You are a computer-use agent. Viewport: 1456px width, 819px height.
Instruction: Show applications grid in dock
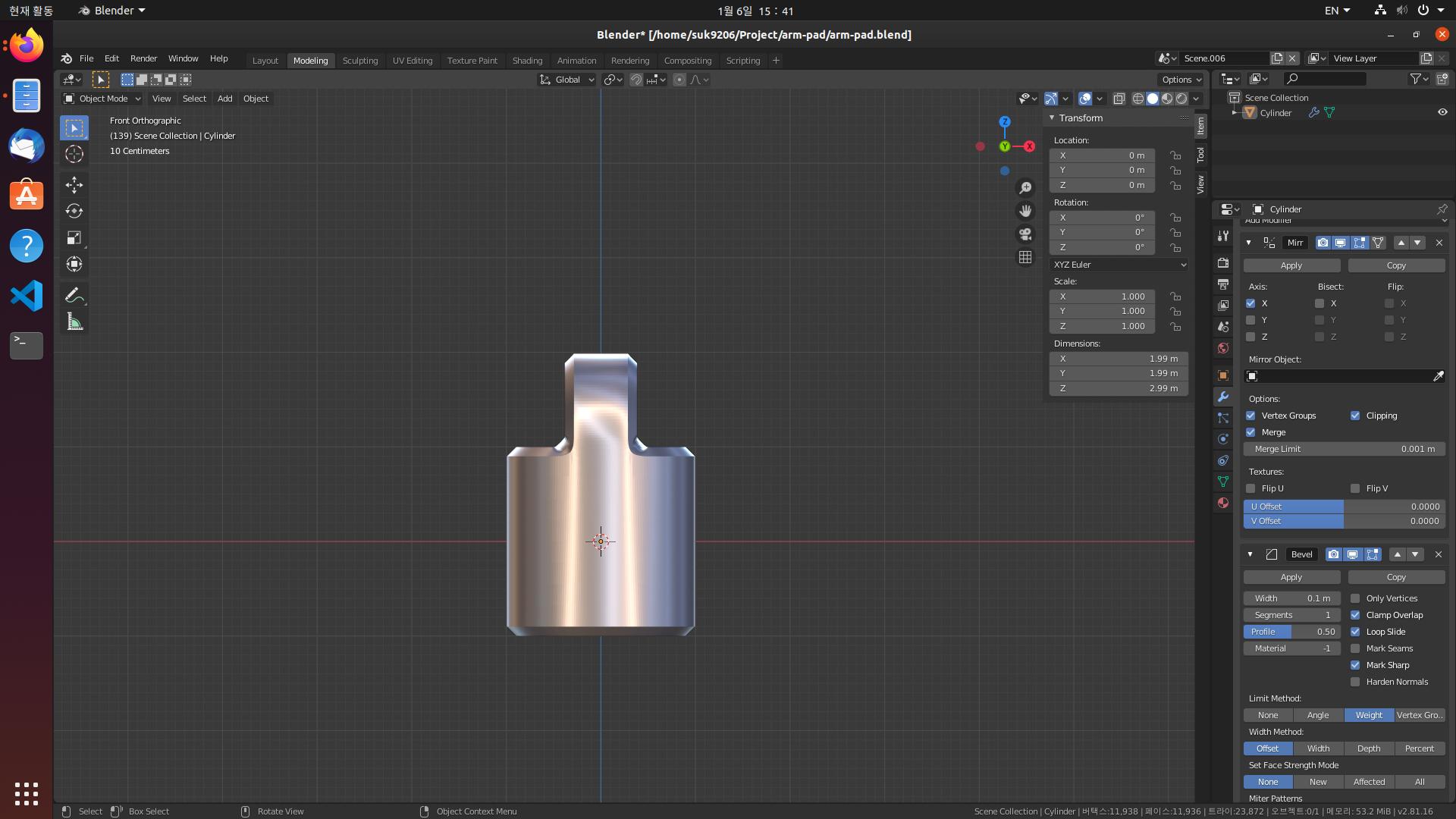[27, 793]
